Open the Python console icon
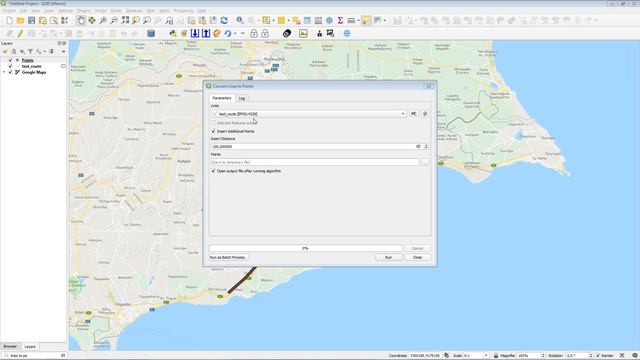Image resolution: width=640 pixels, height=360 pixels. click(173, 33)
